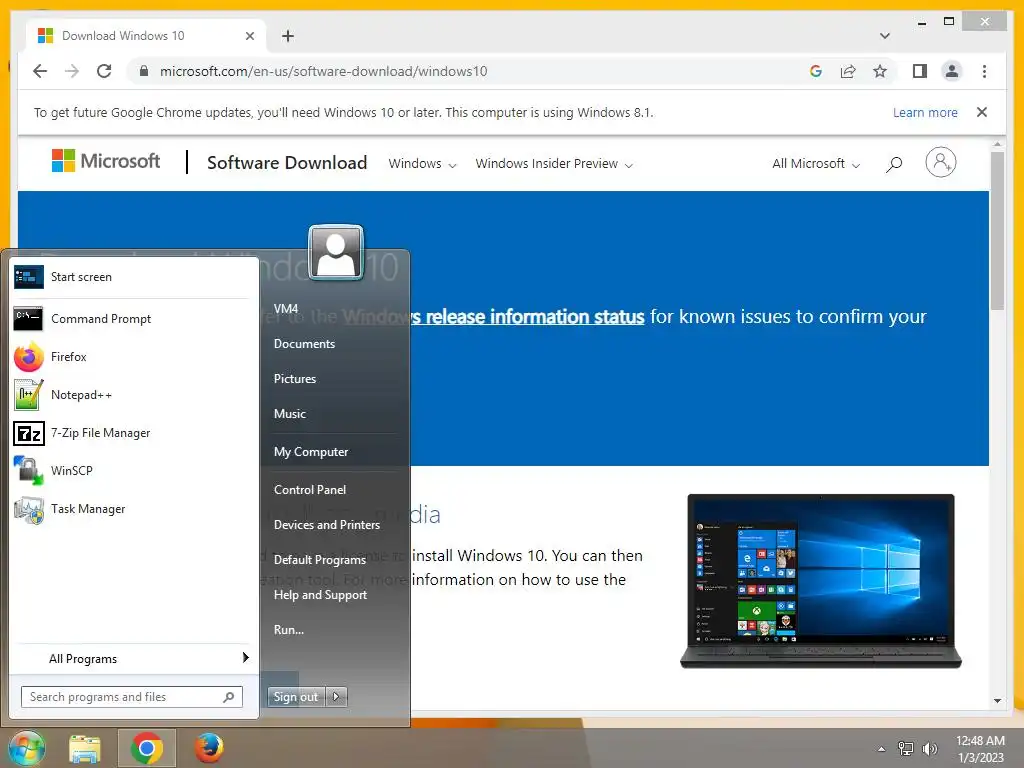The height and width of the screenshot is (768, 1024).
Task: Expand the Windows dropdown in the site header
Action: point(422,164)
